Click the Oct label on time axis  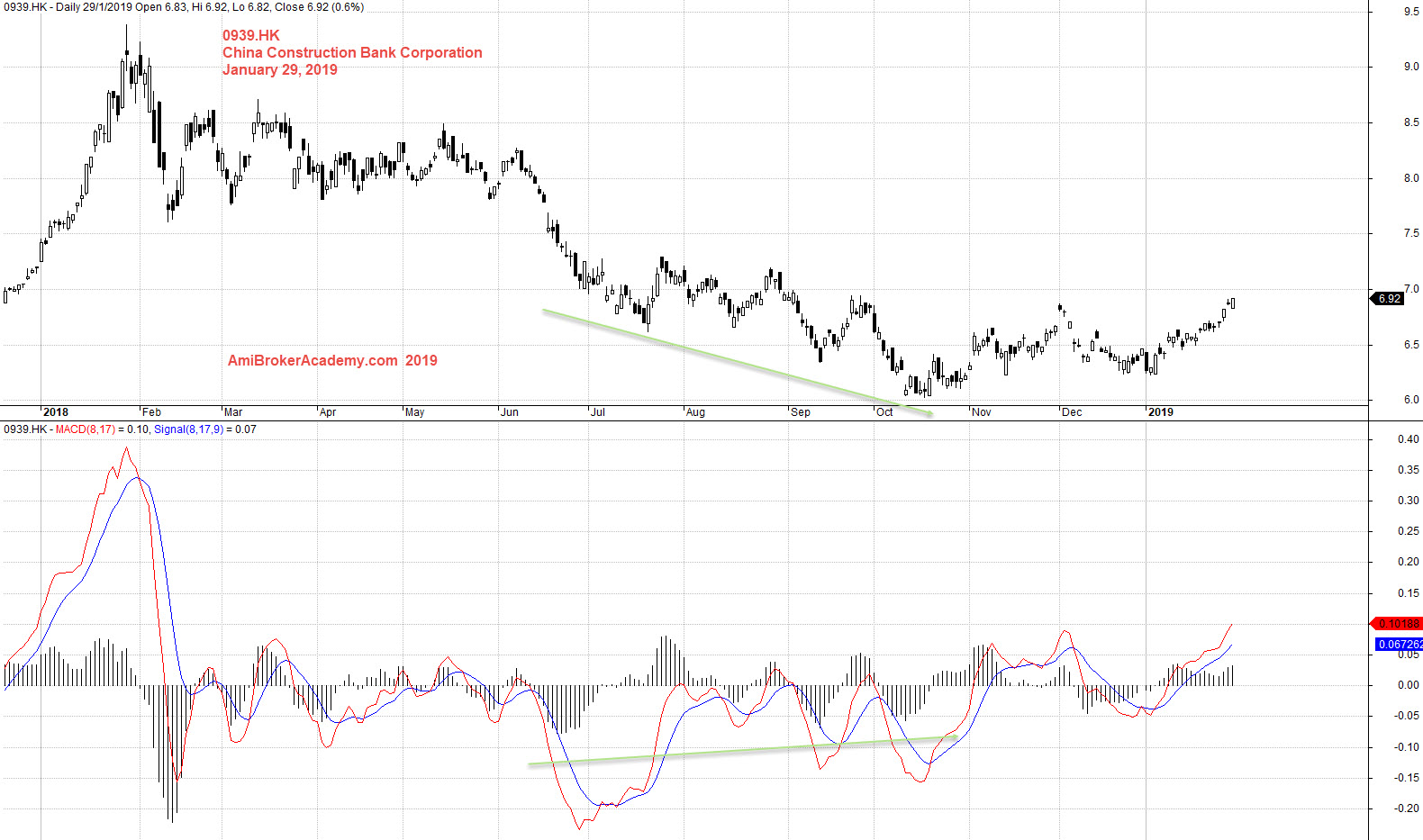884,412
